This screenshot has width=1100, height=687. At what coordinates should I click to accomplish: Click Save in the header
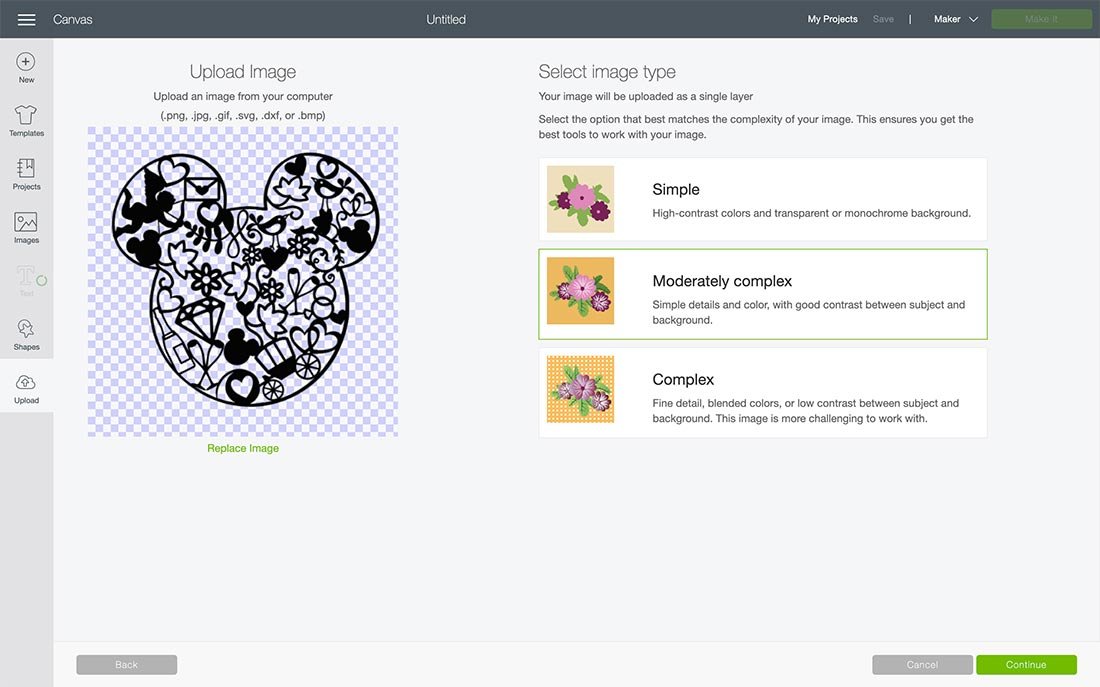tap(883, 19)
